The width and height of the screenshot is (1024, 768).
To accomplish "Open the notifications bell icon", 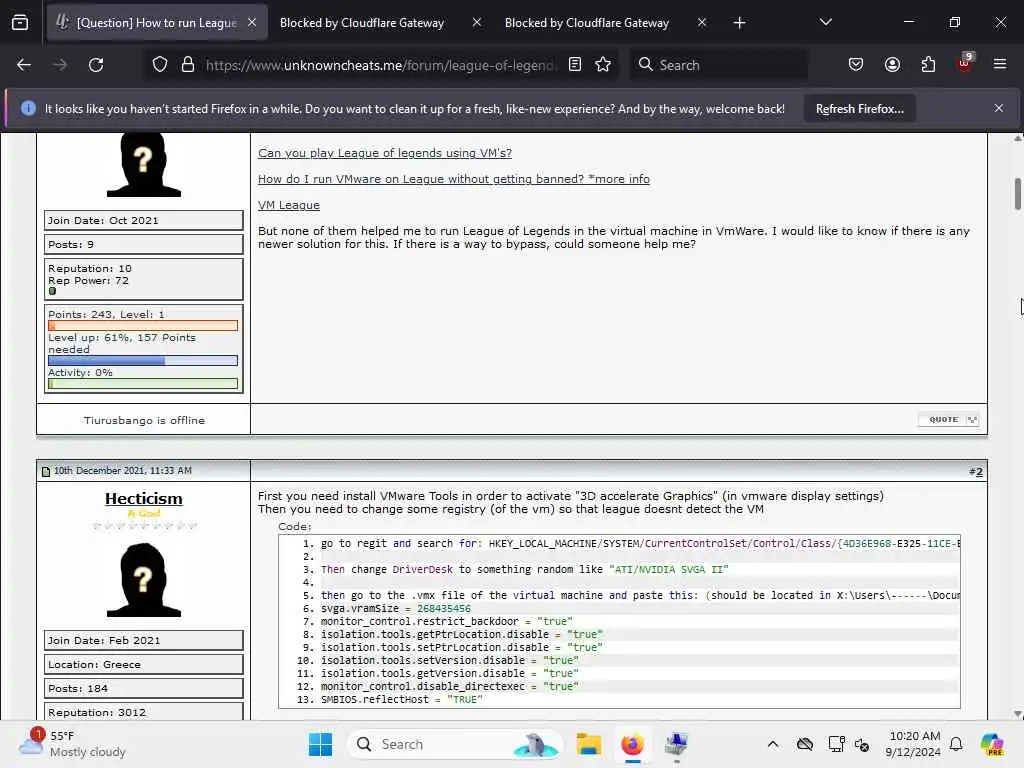I will (x=956, y=744).
